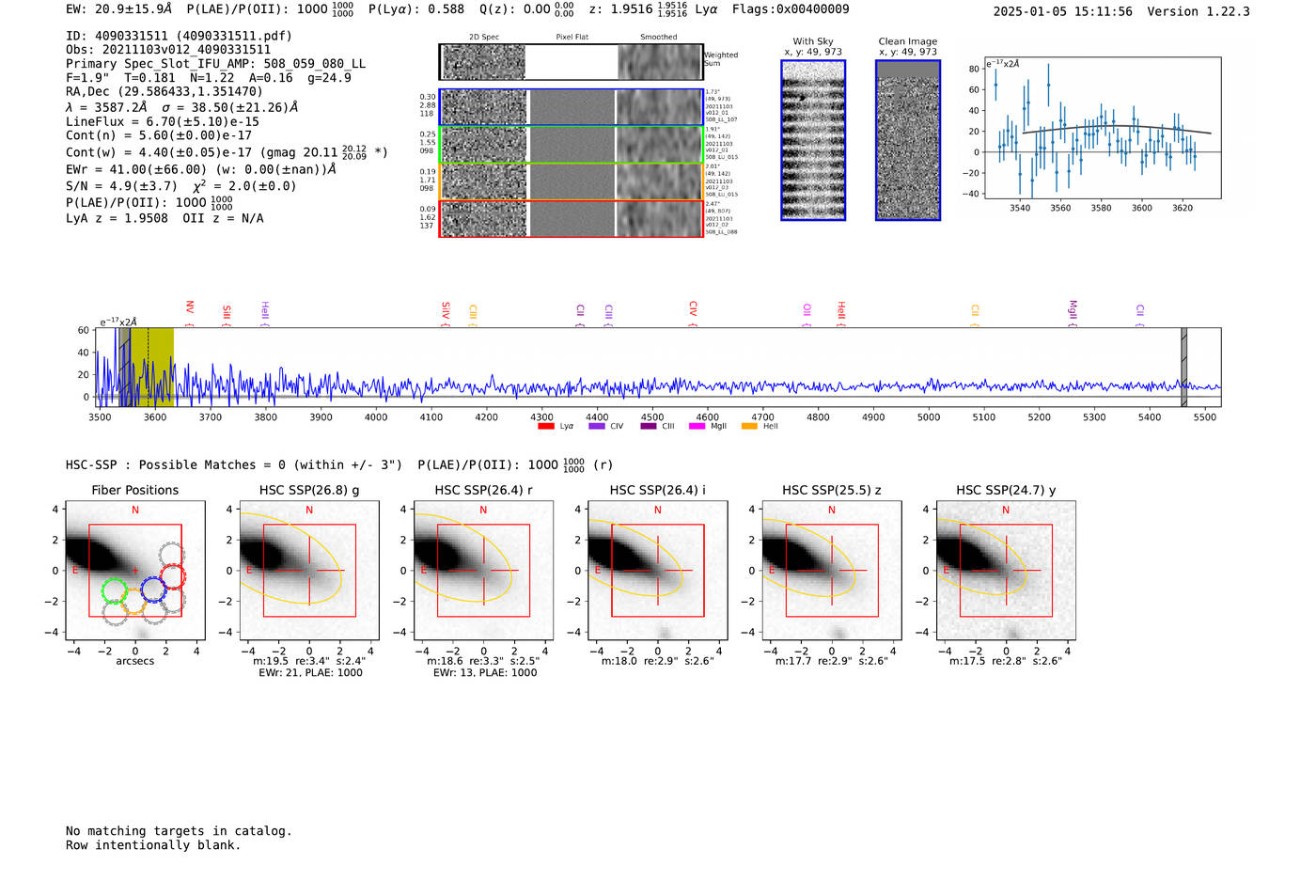Click the 'Primary Spec_Slot_IFU_AMP: 508_059_080_LL' line
The width and height of the screenshot is (1316, 896).
coord(216,64)
